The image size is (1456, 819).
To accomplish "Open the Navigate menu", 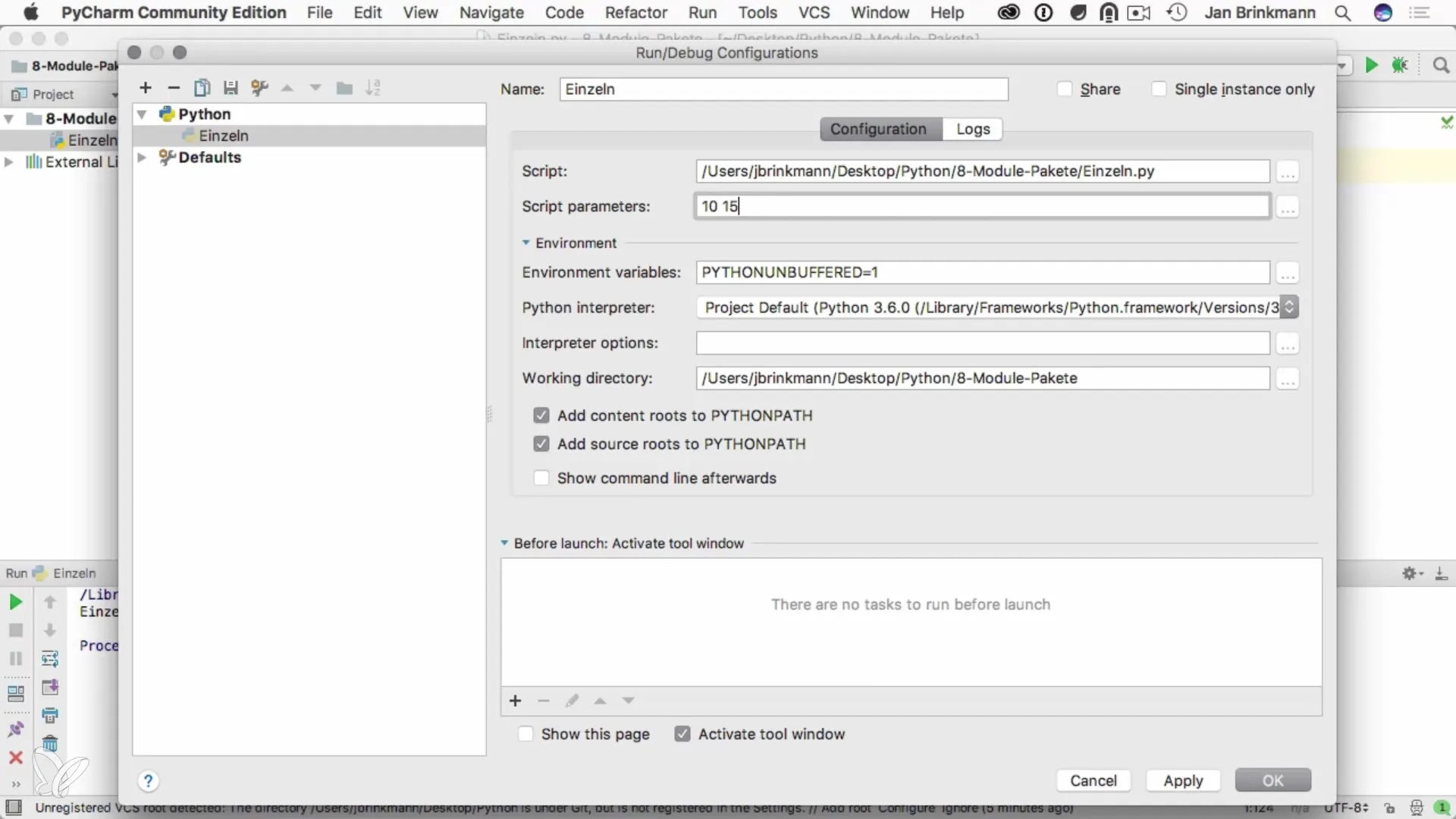I will coord(491,13).
